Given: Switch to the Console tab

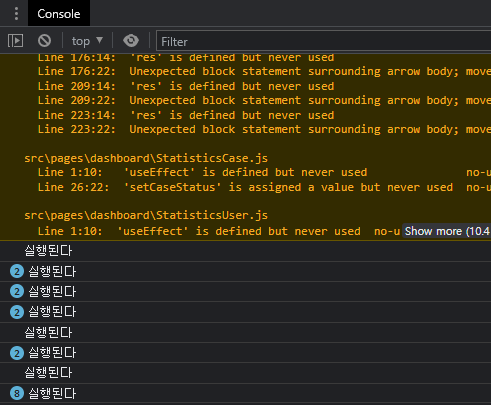Looking at the screenshot, I should tap(59, 13).
